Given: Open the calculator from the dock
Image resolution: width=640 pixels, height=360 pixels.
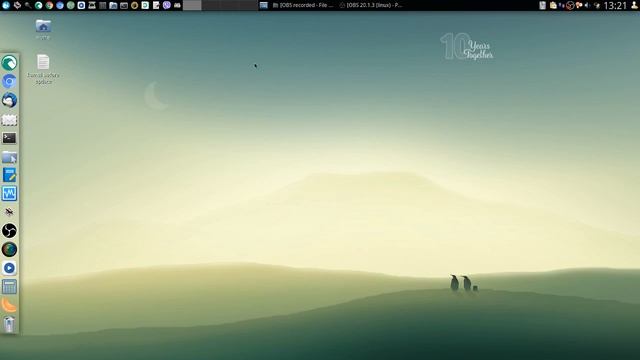Looking at the screenshot, I should [9, 287].
